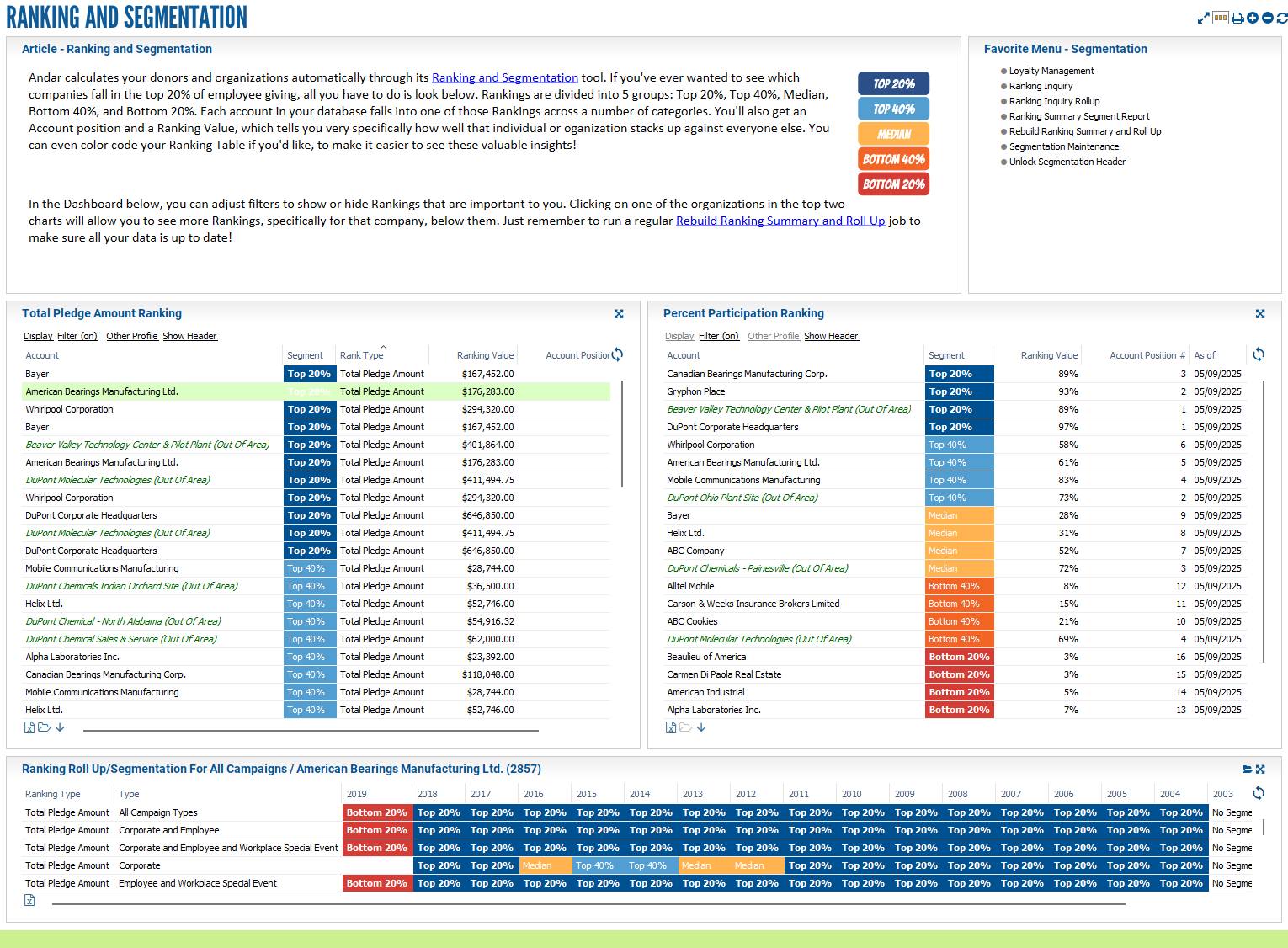The height and width of the screenshot is (948, 1288).
Task: Click vertical scrollbar of Total Pledge grid
Action: tap(622, 434)
